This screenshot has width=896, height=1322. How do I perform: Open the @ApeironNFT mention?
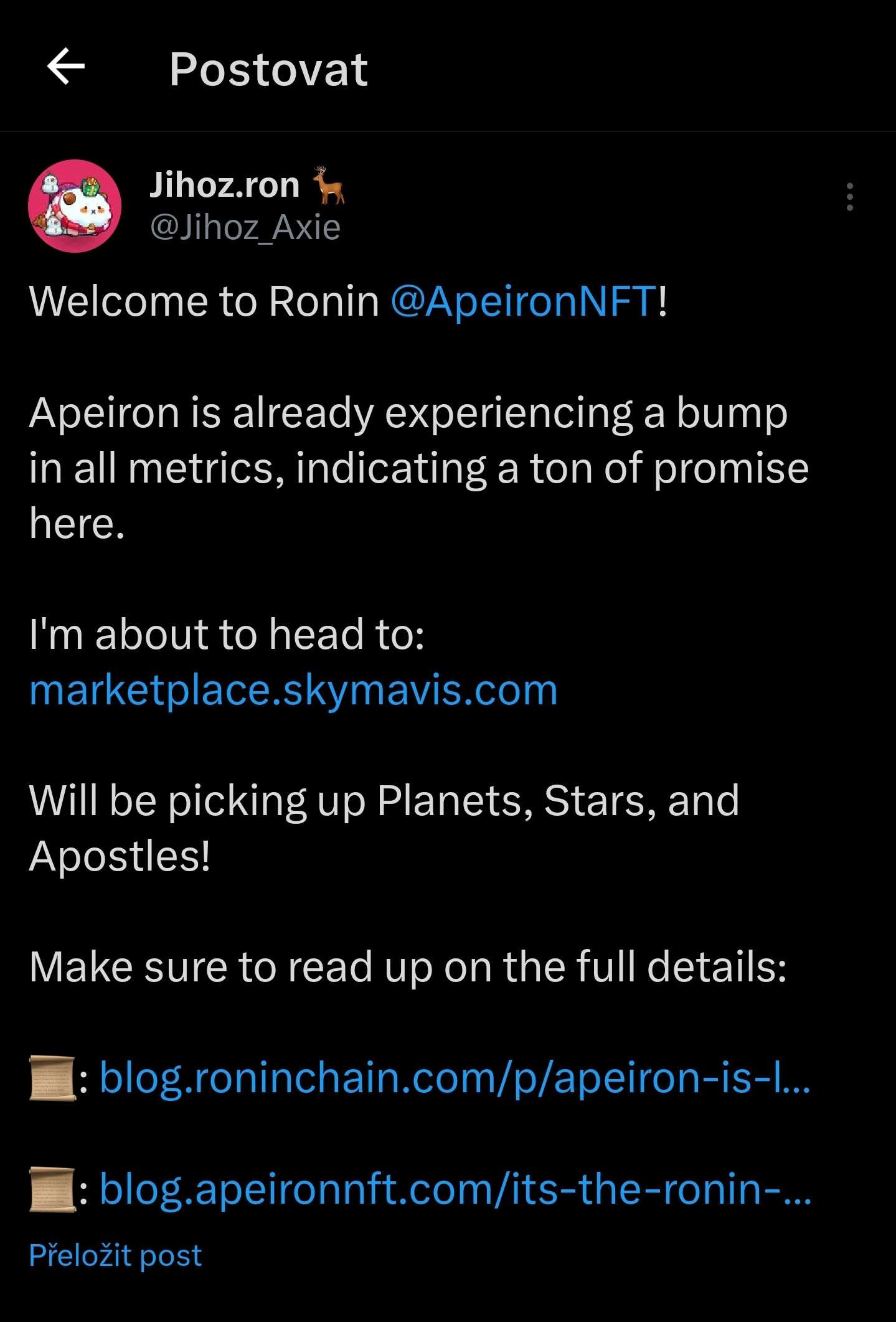pos(523,301)
